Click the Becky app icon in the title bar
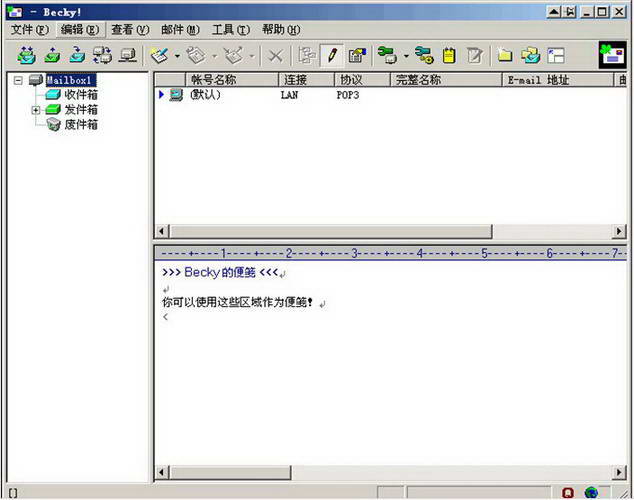 (15, 12)
